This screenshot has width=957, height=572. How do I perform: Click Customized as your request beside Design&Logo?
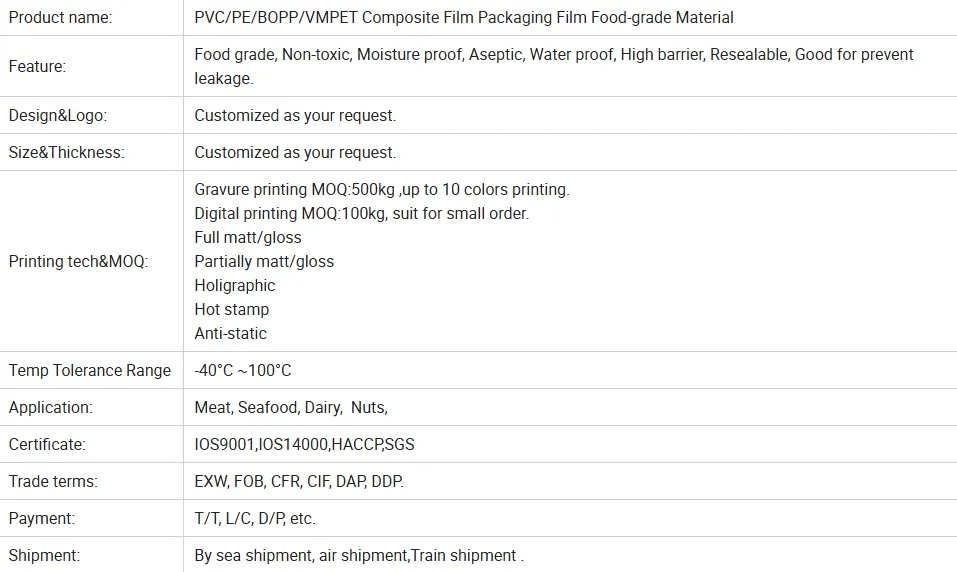(295, 115)
